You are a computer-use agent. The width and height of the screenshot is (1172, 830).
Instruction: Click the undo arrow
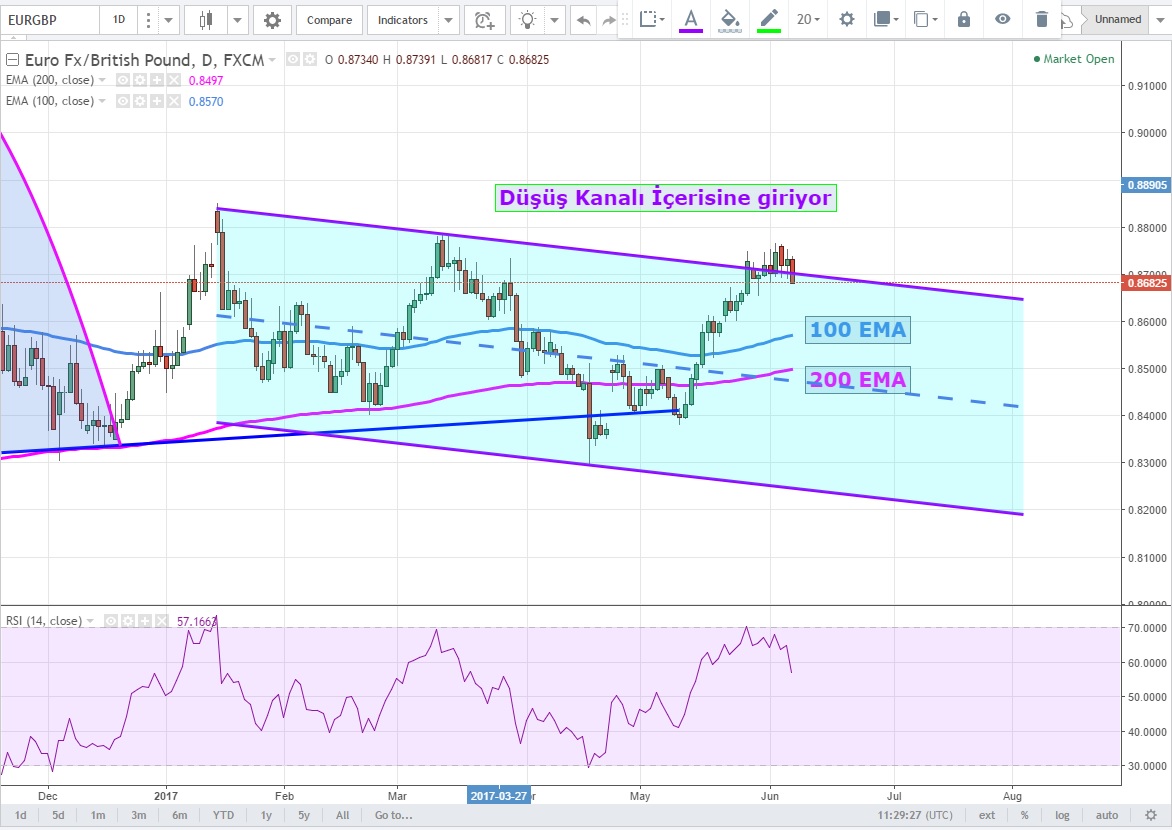pyautogui.click(x=583, y=20)
